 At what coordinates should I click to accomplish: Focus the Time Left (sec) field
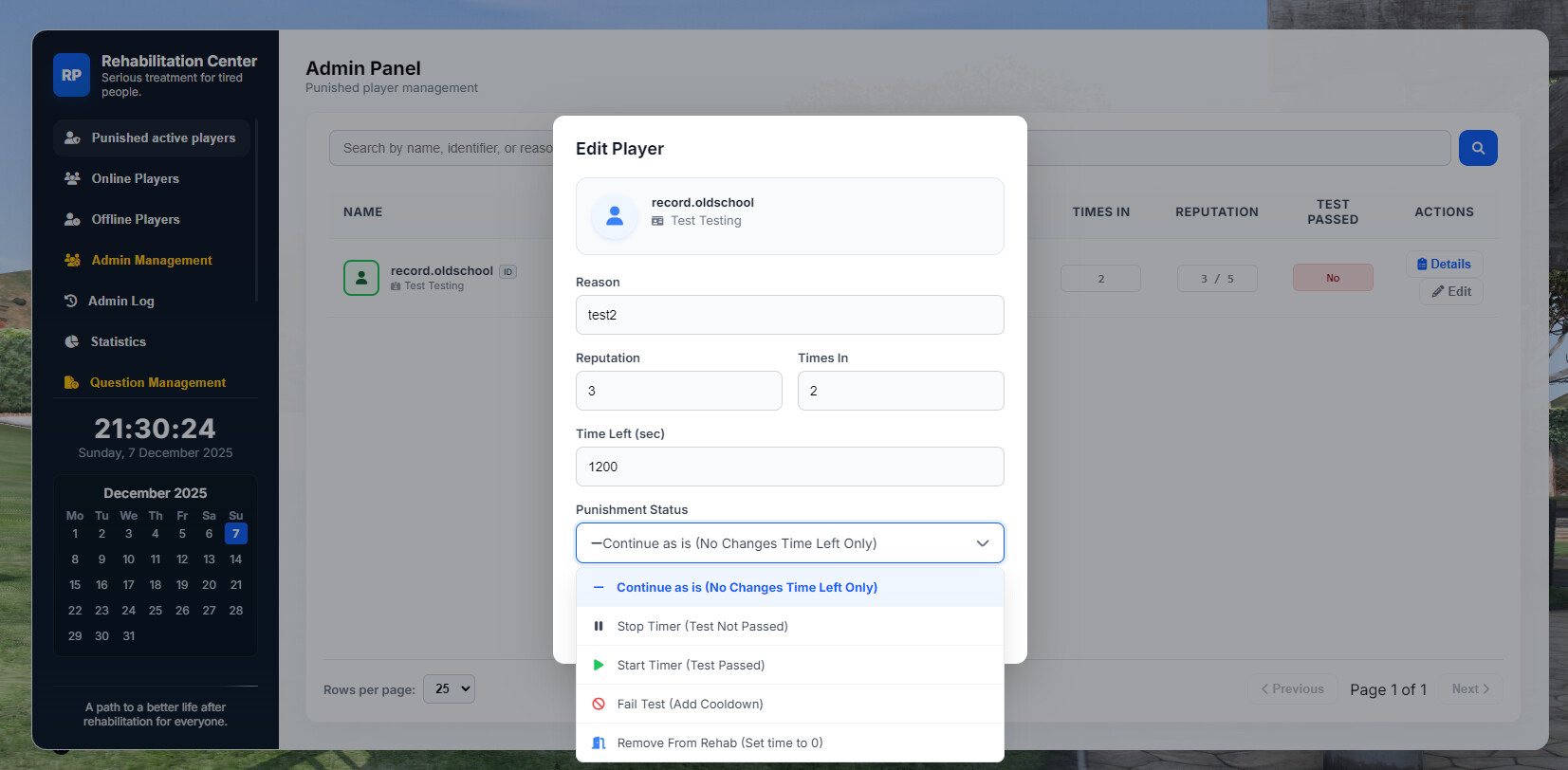[x=789, y=467]
